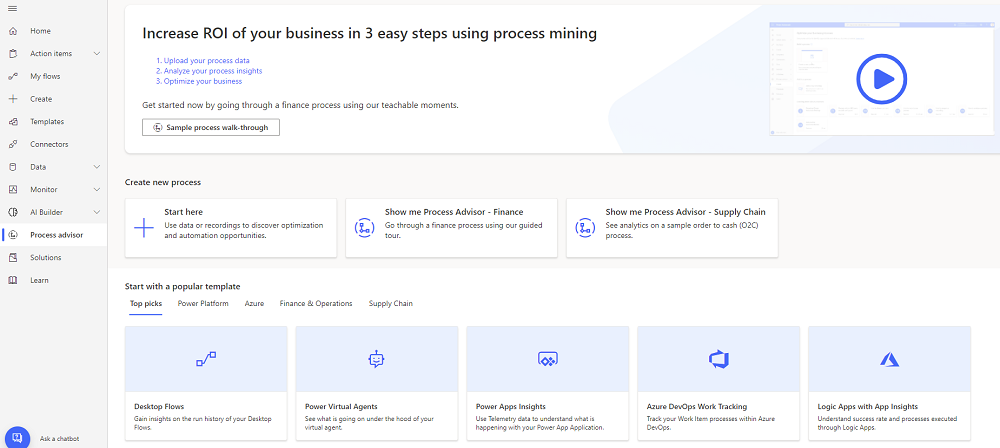The height and width of the screenshot is (448, 1000).
Task: Expand the Action items chevron
Action: tap(96, 54)
